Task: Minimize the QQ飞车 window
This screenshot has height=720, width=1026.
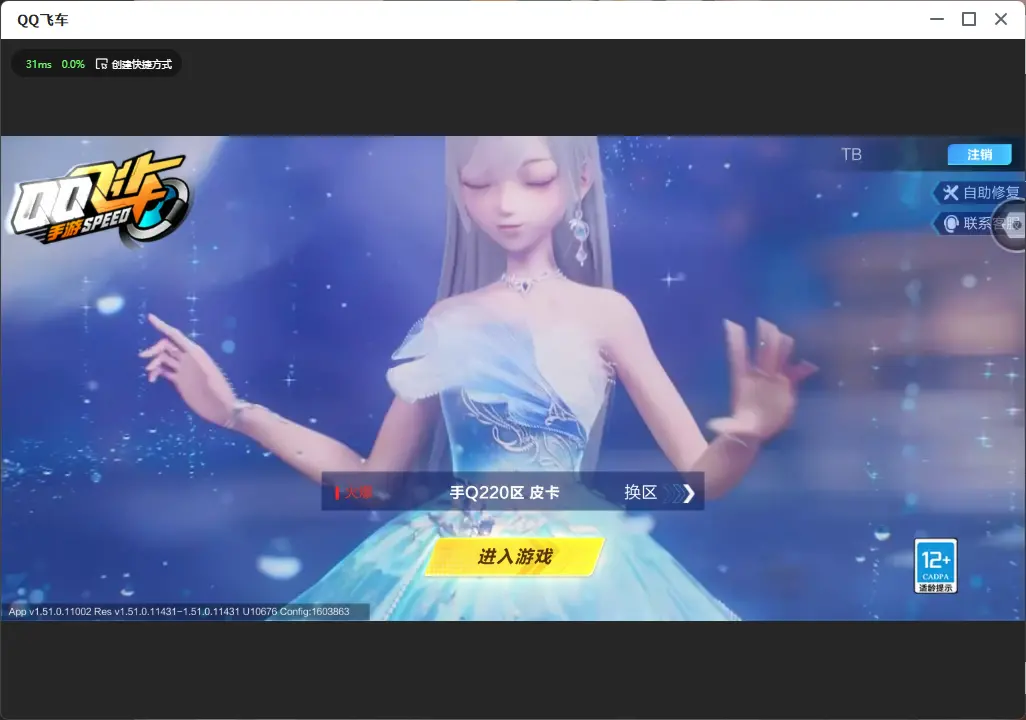Action: (937, 19)
